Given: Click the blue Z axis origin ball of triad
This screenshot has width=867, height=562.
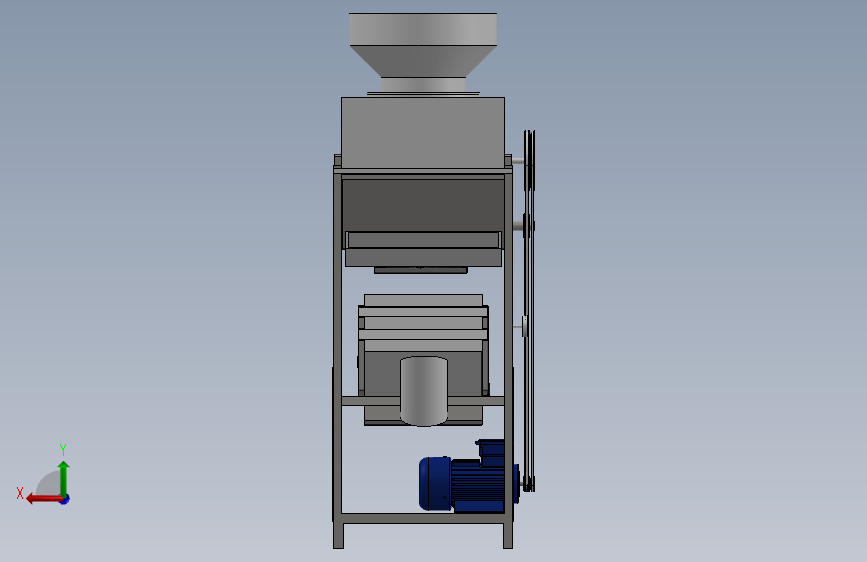Looking at the screenshot, I should [x=65, y=499].
